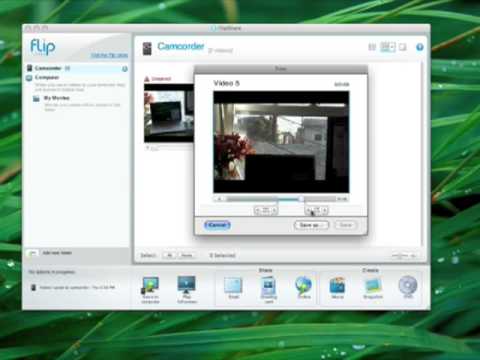Click the camcorder device icon in header

click(x=147, y=48)
